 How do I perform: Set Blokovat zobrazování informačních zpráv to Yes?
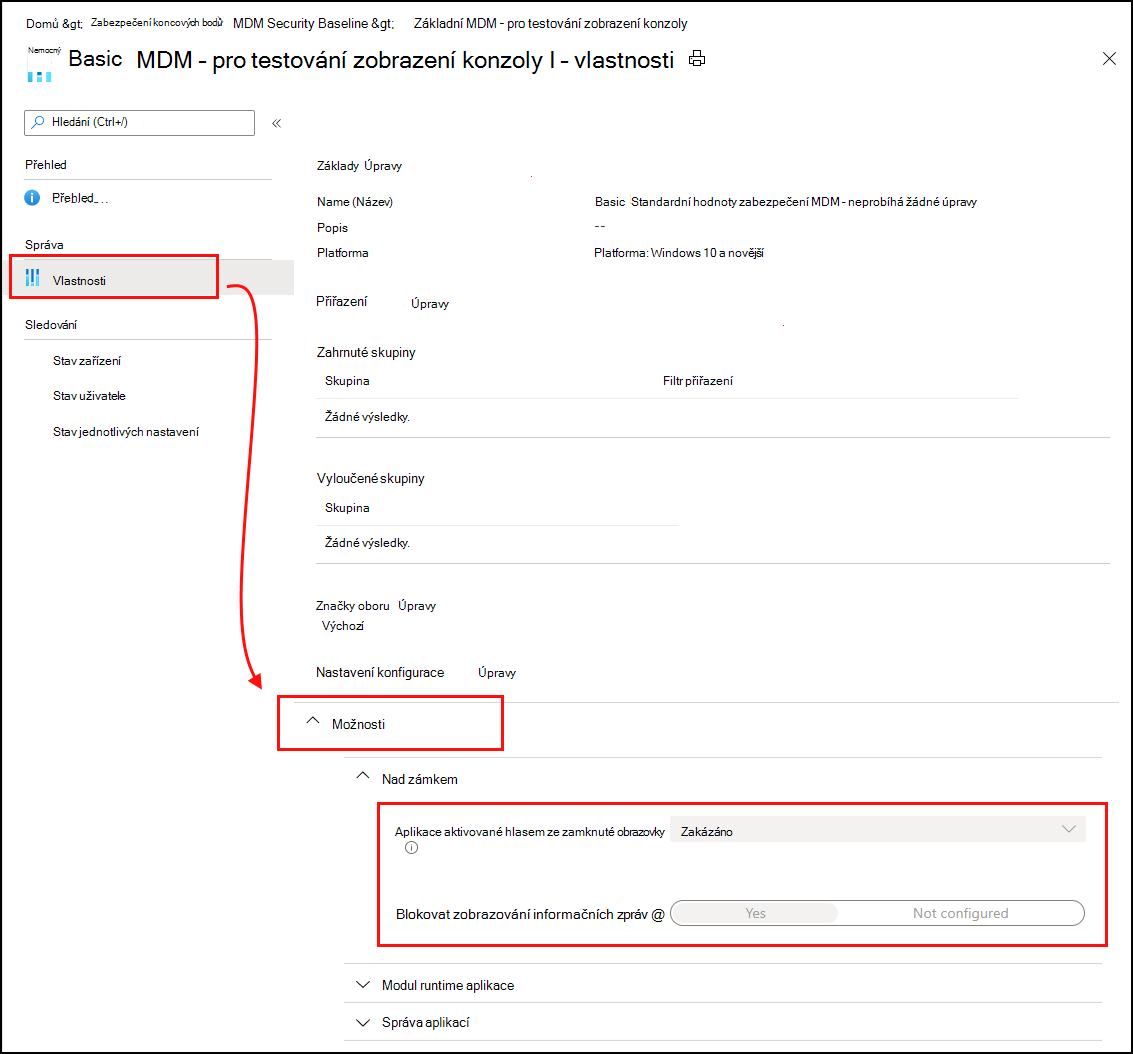click(x=755, y=913)
